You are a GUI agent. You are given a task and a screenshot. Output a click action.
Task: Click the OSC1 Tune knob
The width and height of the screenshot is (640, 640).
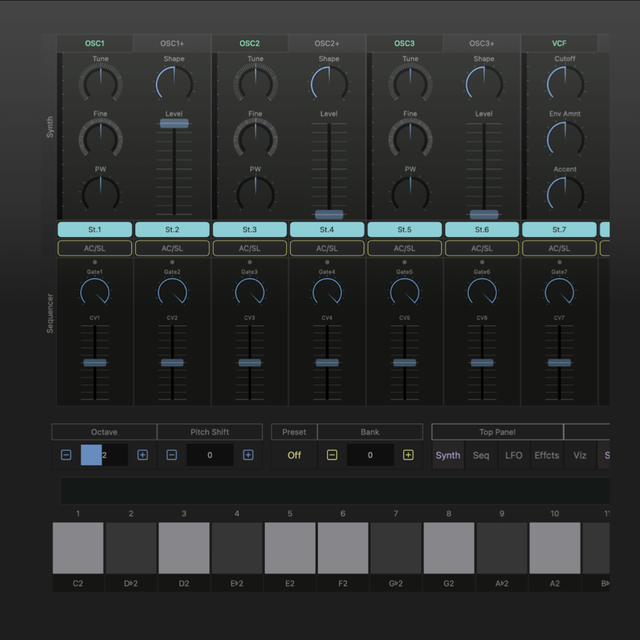[x=101, y=83]
